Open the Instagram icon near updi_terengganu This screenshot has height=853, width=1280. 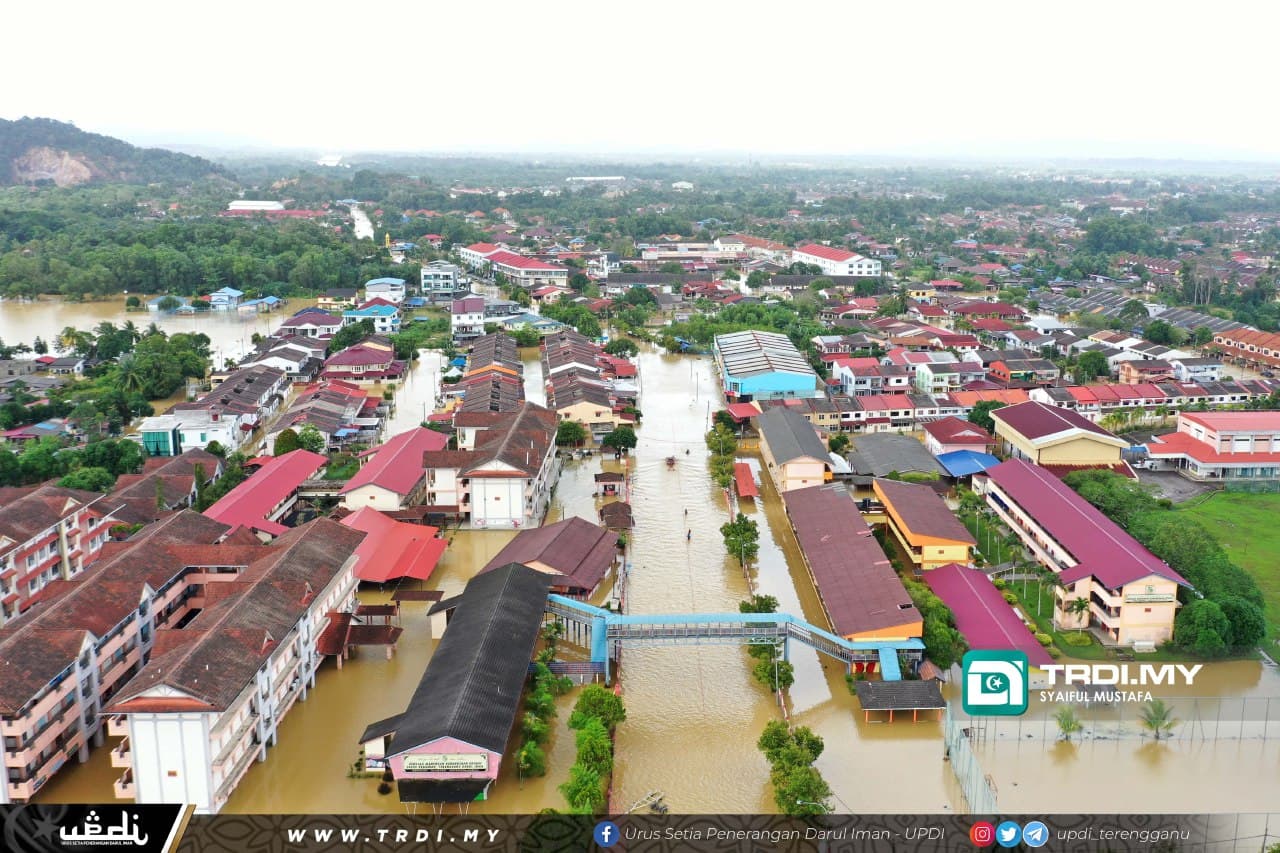tap(981, 833)
